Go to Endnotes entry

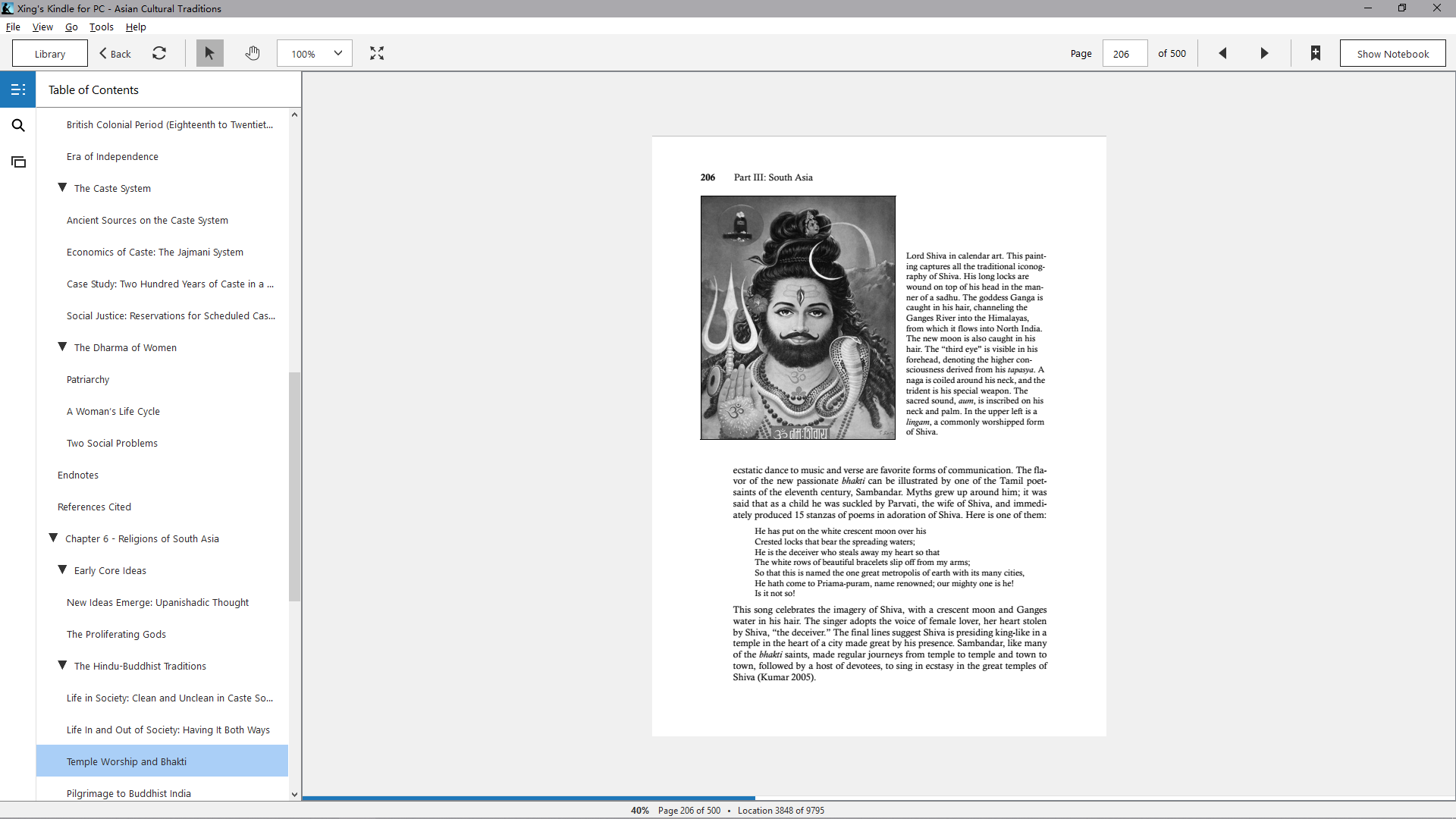click(x=78, y=475)
